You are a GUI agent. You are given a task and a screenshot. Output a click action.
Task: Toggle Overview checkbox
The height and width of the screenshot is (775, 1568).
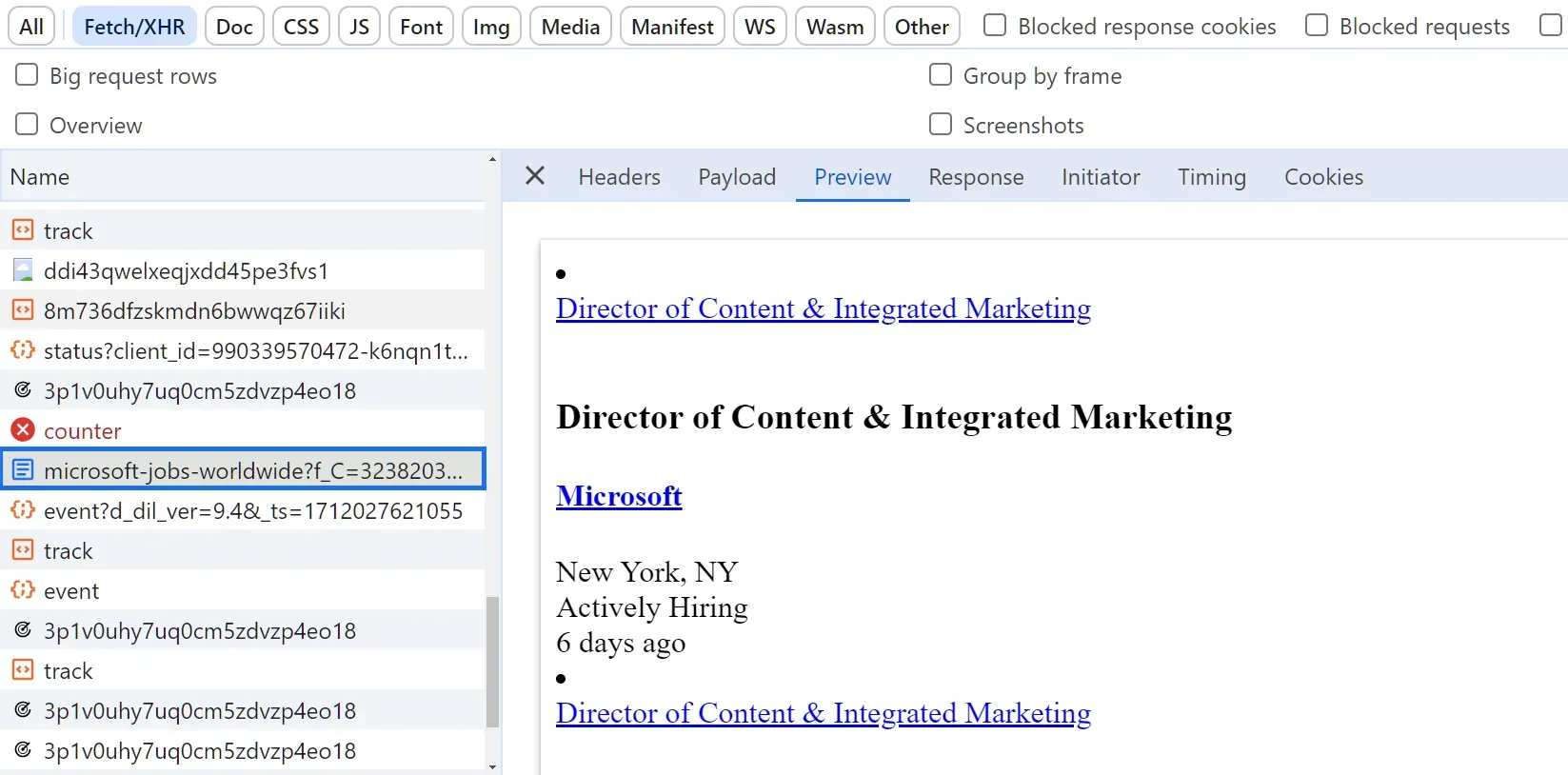tap(27, 125)
